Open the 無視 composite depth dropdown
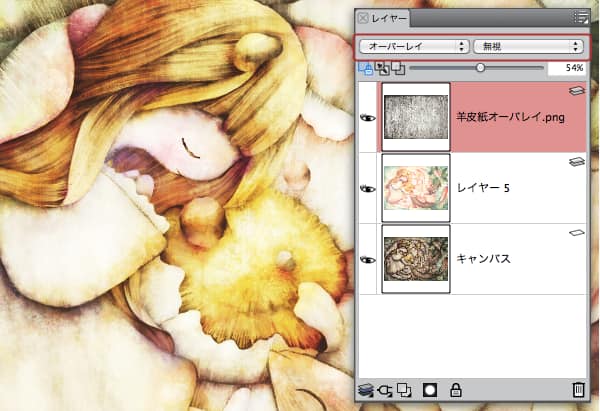The height and width of the screenshot is (411, 600). point(530,46)
